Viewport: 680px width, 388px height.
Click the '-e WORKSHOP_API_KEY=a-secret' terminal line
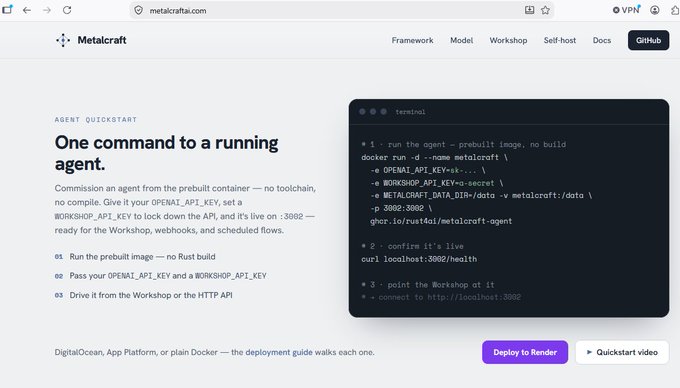(436, 183)
